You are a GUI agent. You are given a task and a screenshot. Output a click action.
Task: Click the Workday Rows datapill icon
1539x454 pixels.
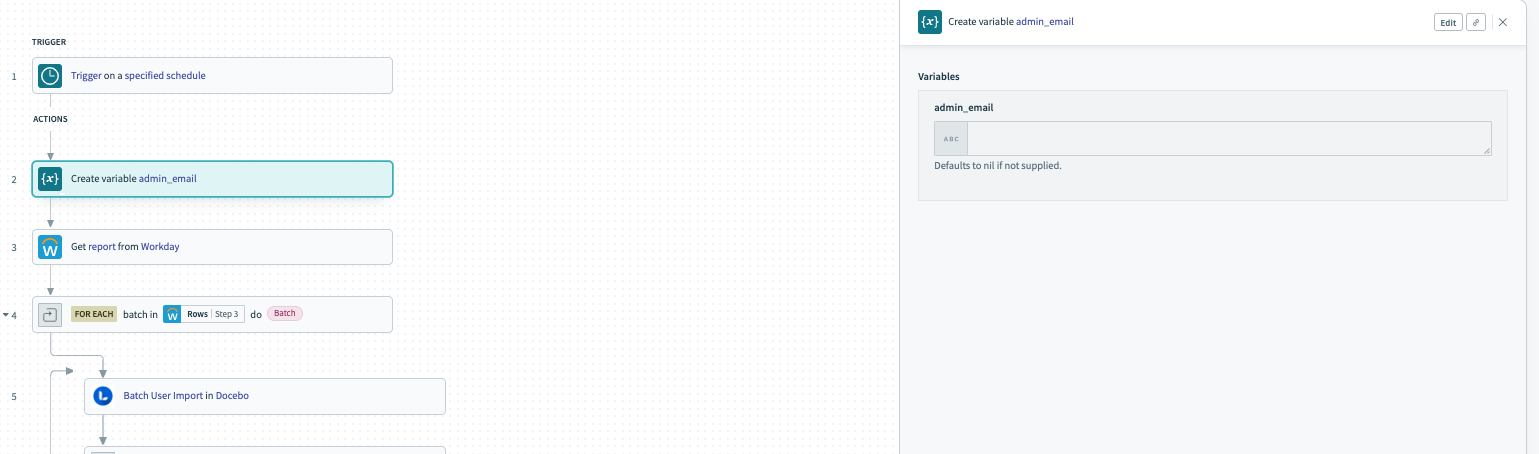[172, 314]
